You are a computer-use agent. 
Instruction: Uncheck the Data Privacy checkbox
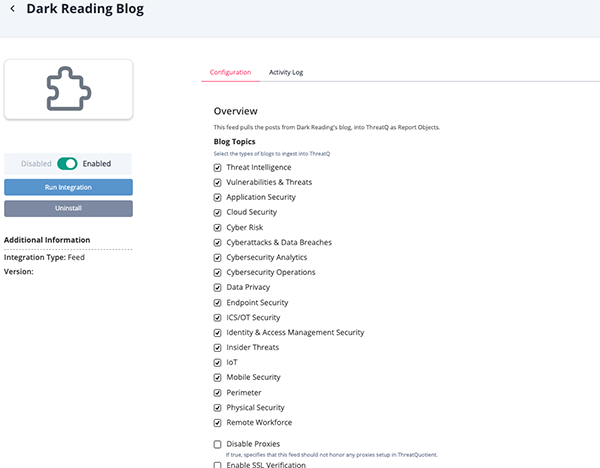pos(217,287)
